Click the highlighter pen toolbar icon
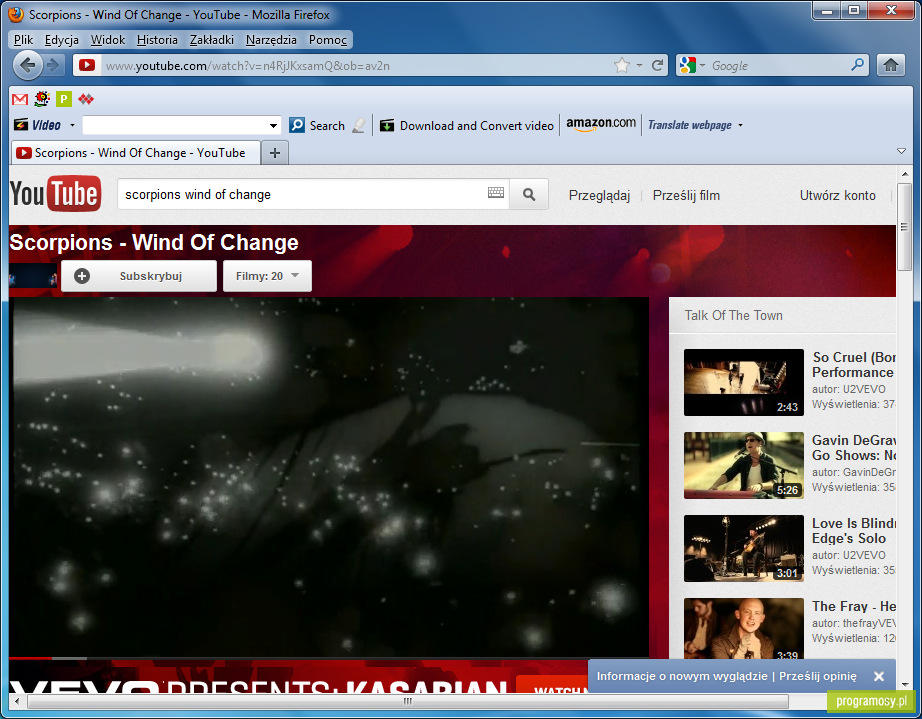 pyautogui.click(x=359, y=125)
